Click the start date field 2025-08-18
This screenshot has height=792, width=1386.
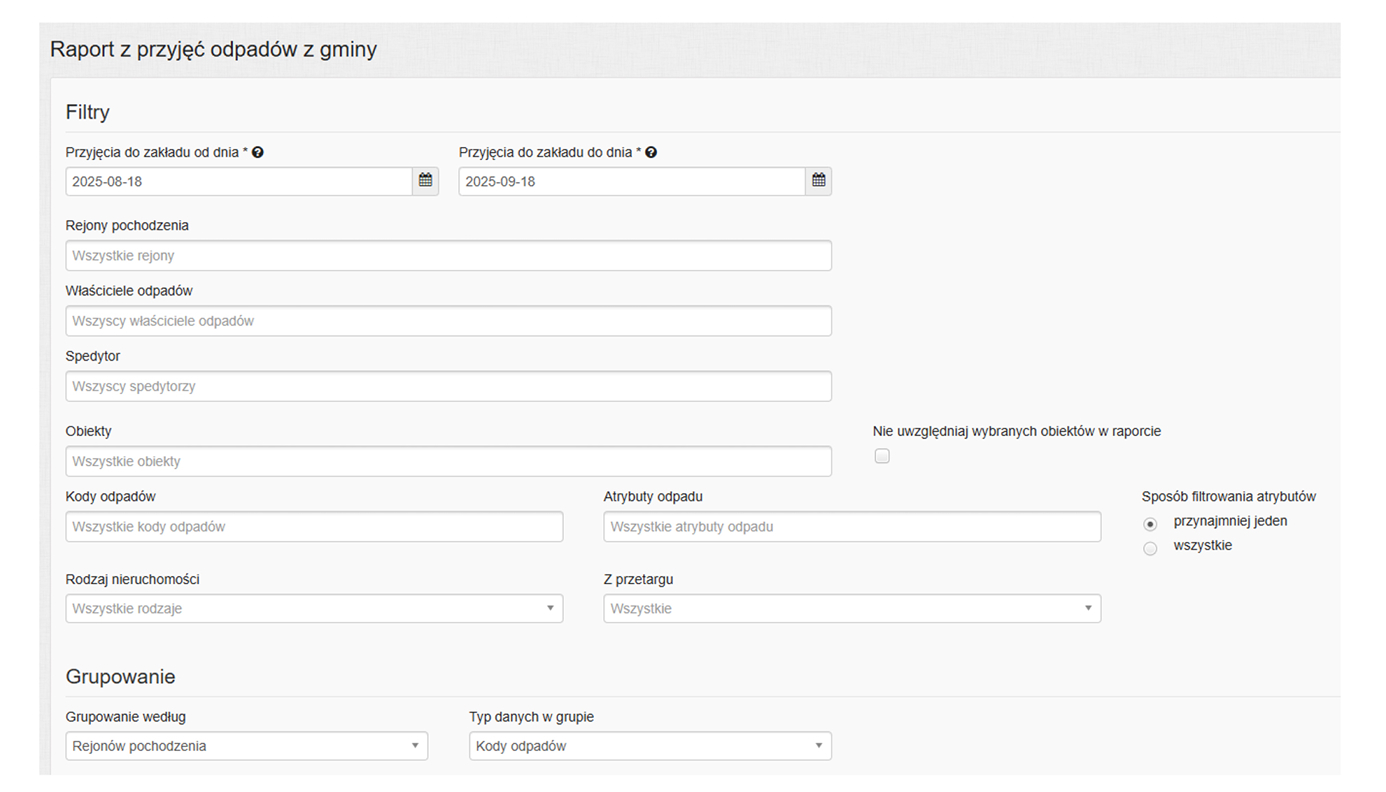pos(239,181)
